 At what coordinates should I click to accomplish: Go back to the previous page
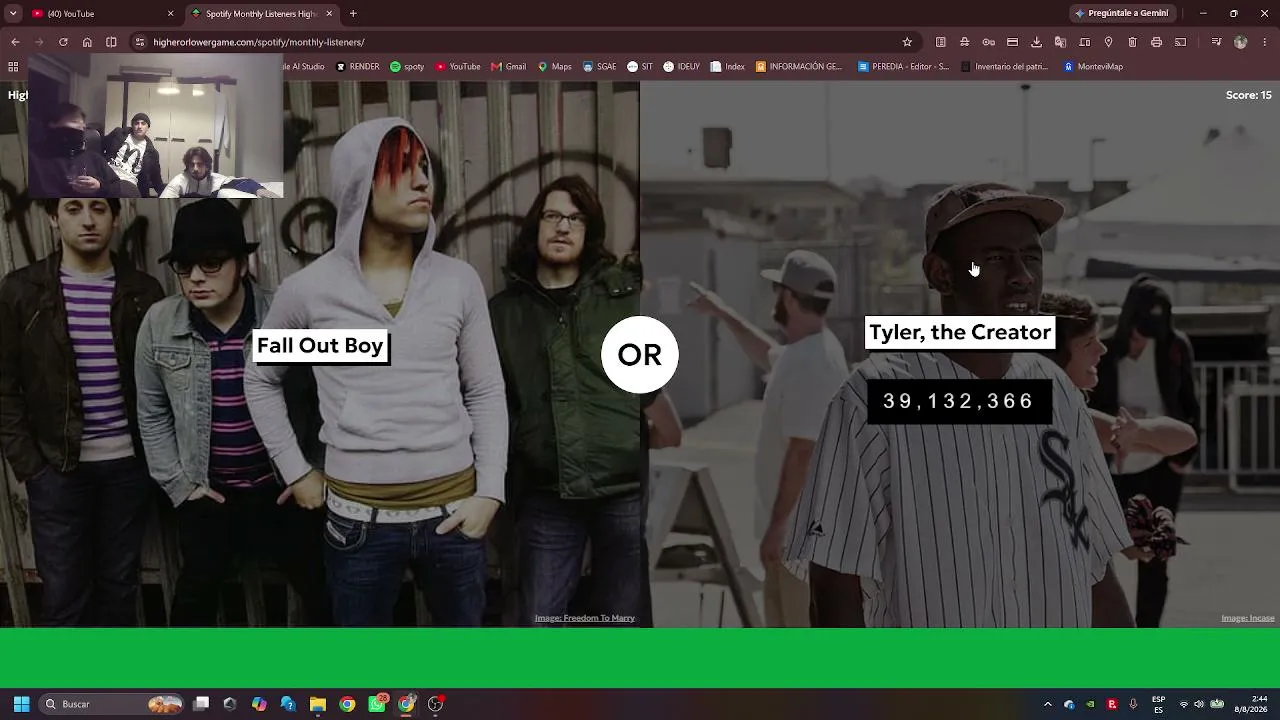point(15,42)
